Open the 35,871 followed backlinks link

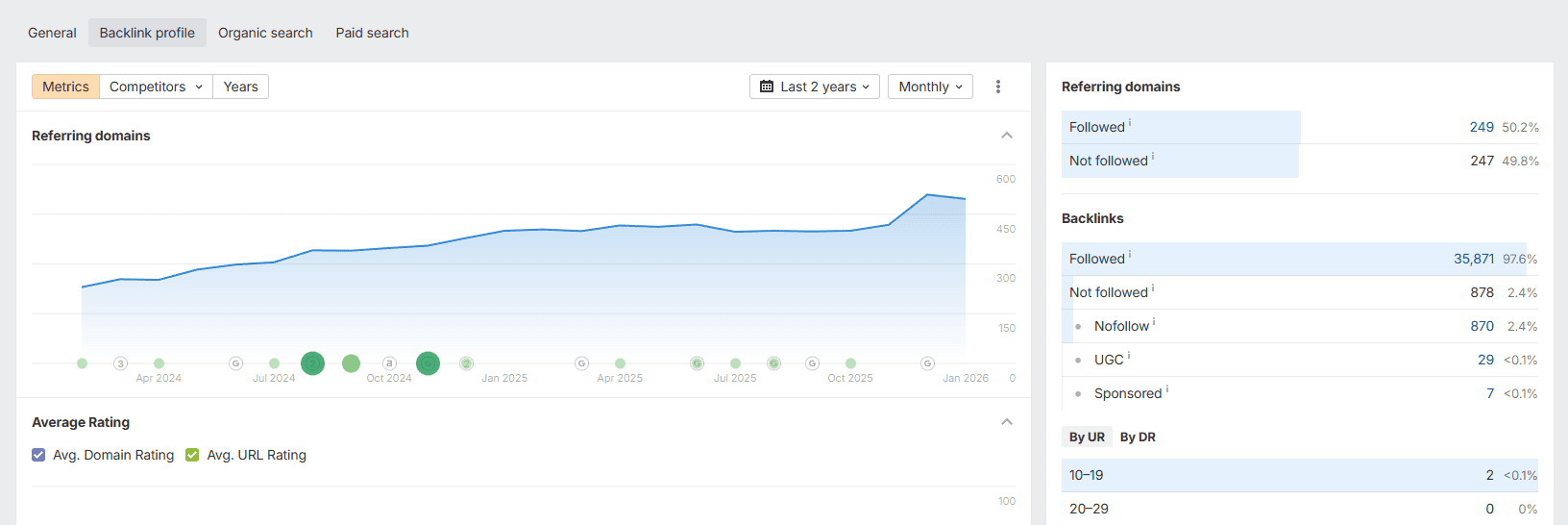point(1474,259)
